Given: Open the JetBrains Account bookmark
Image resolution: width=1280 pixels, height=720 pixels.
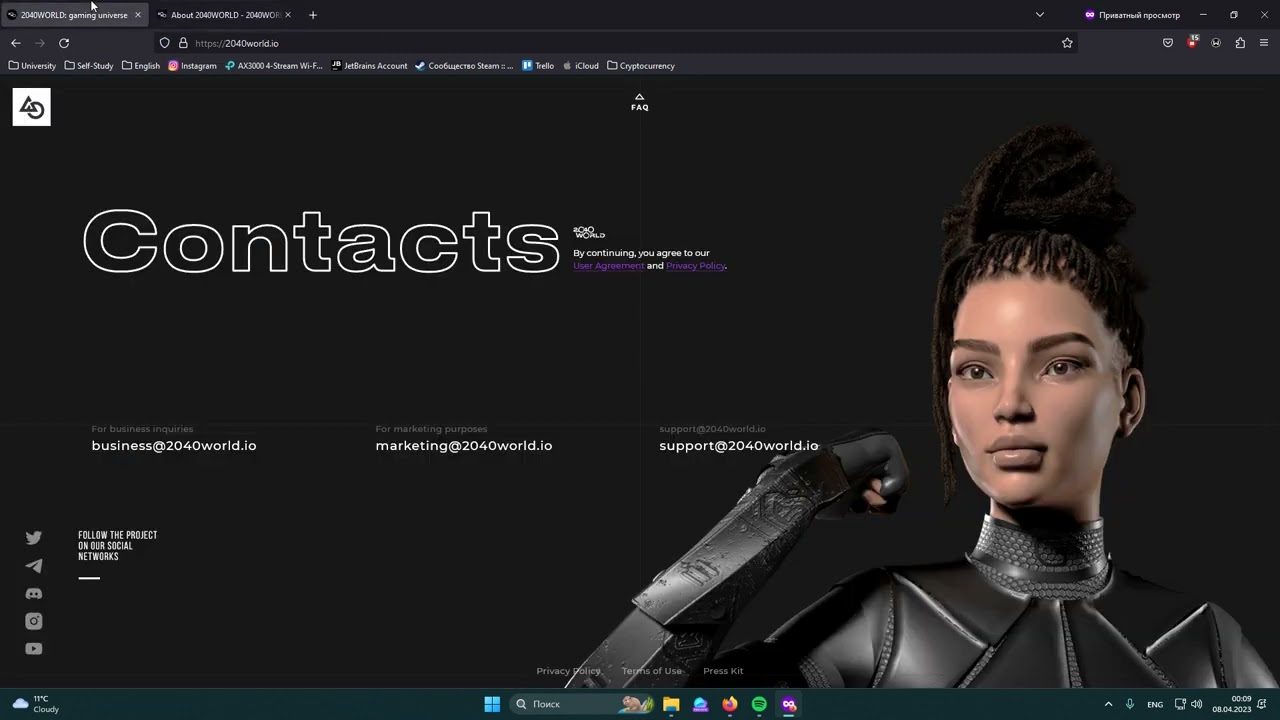Looking at the screenshot, I should tap(369, 66).
